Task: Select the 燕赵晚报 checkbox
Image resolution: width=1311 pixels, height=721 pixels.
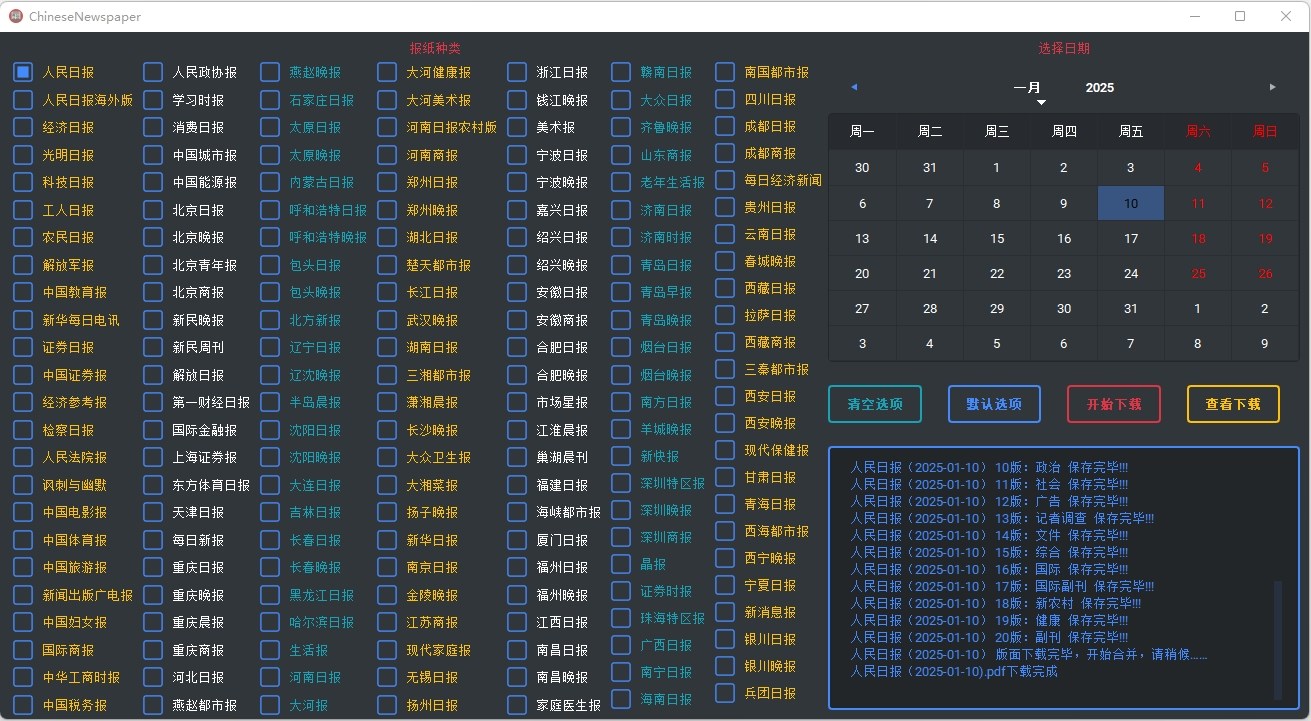Action: pos(270,72)
